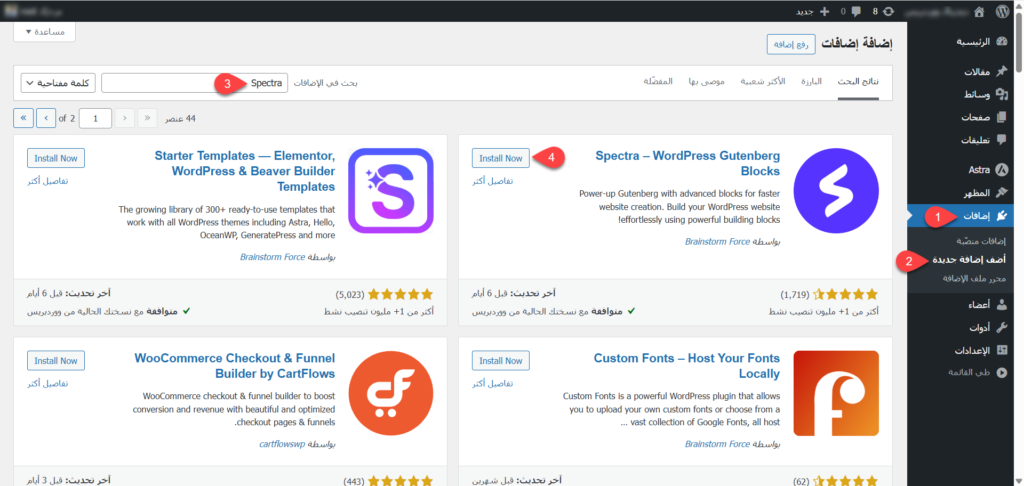The height and width of the screenshot is (486, 1024).
Task: Open تفاصيل أكثر for Starter Templates
Action: coord(48,181)
